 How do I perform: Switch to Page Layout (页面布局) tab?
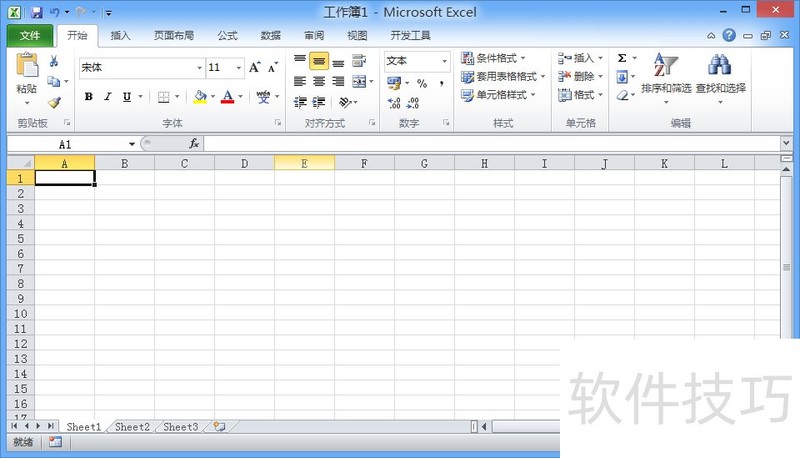tap(174, 36)
